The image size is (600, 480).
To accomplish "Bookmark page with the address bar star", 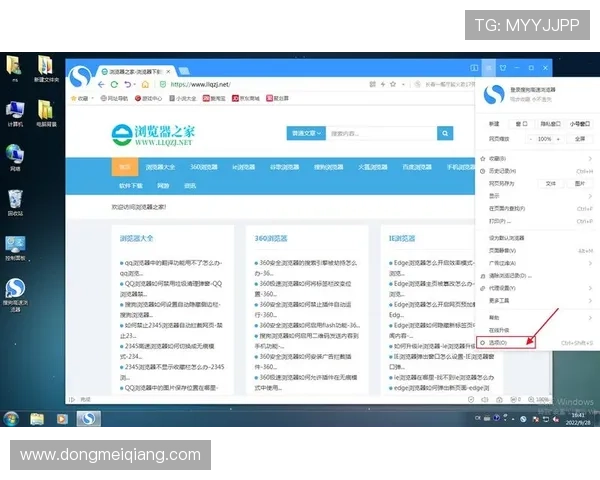I will (393, 84).
